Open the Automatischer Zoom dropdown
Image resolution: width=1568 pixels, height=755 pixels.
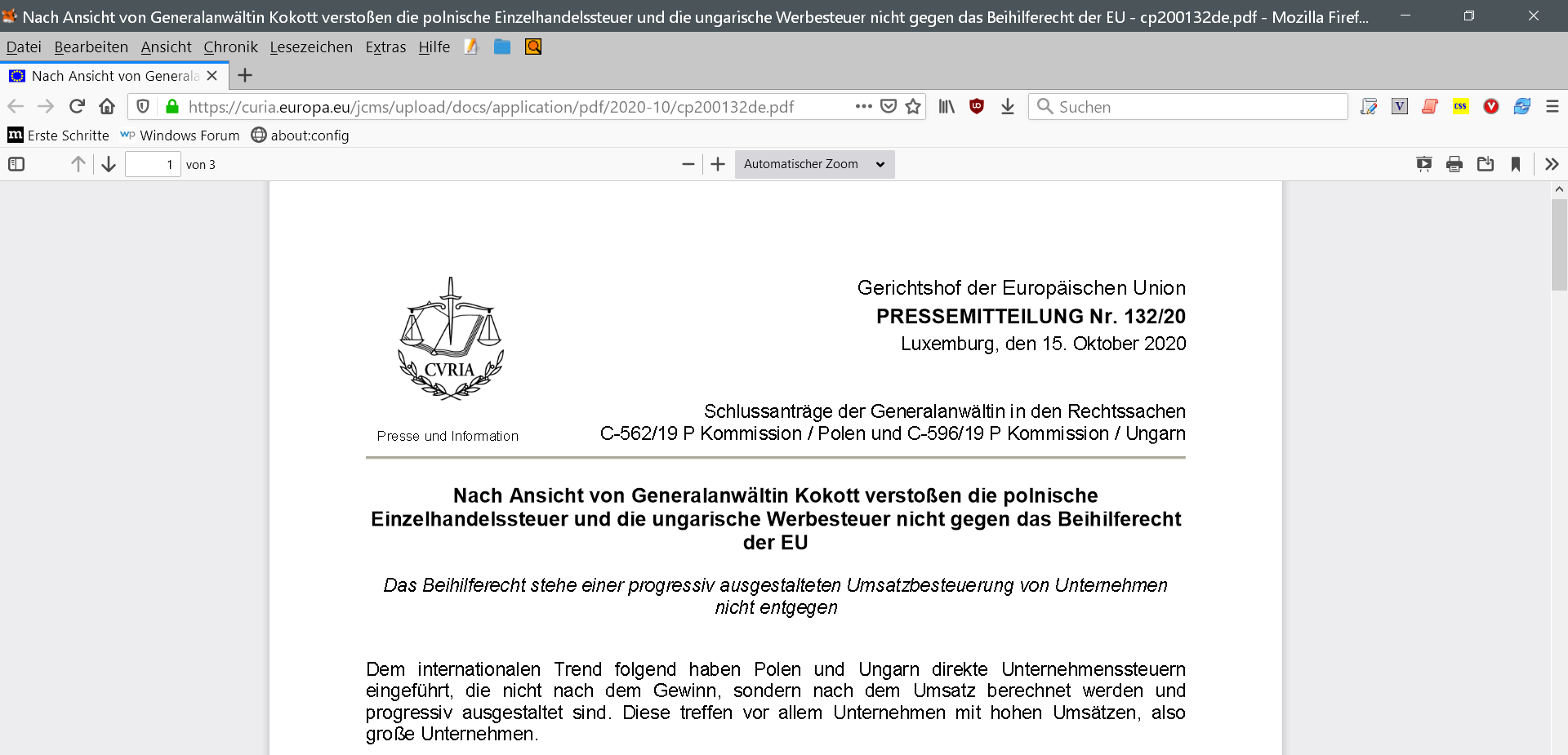tap(814, 164)
